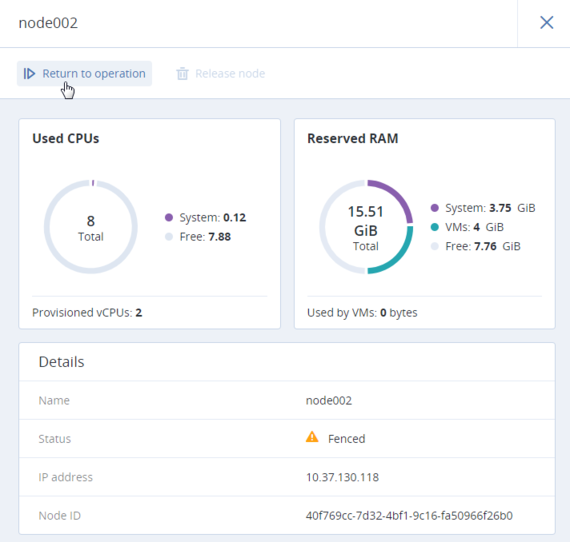Click the Provisioned vCPUs line

pos(87,313)
